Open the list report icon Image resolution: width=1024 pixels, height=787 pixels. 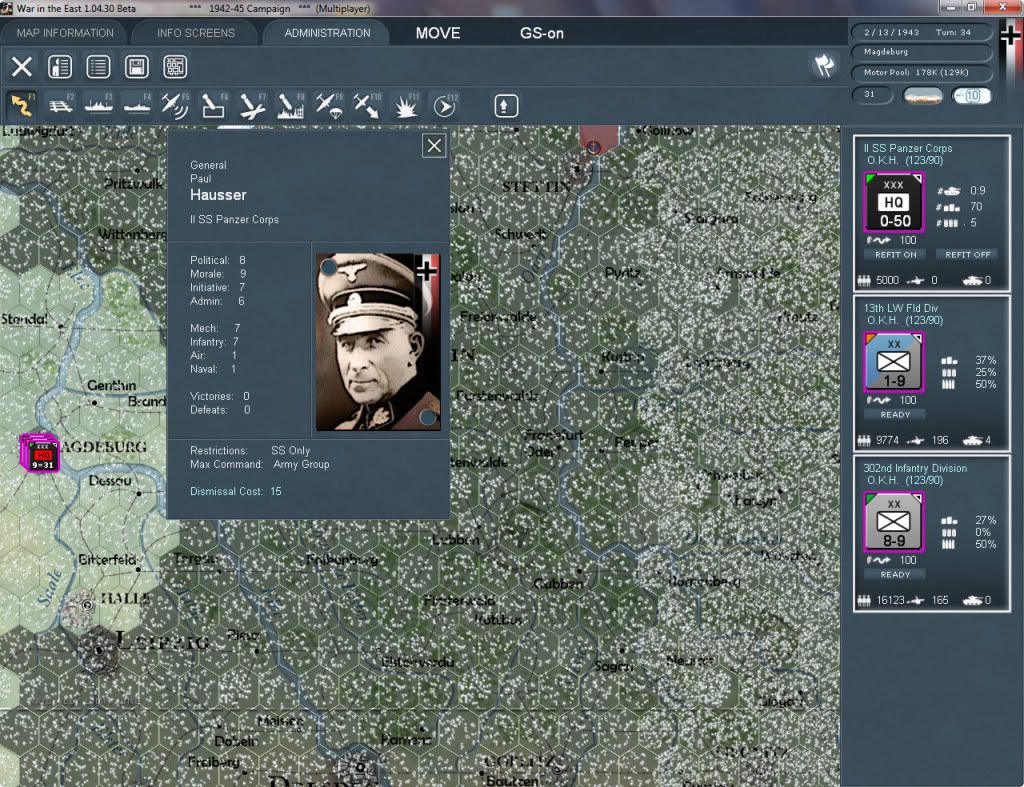(x=98, y=67)
